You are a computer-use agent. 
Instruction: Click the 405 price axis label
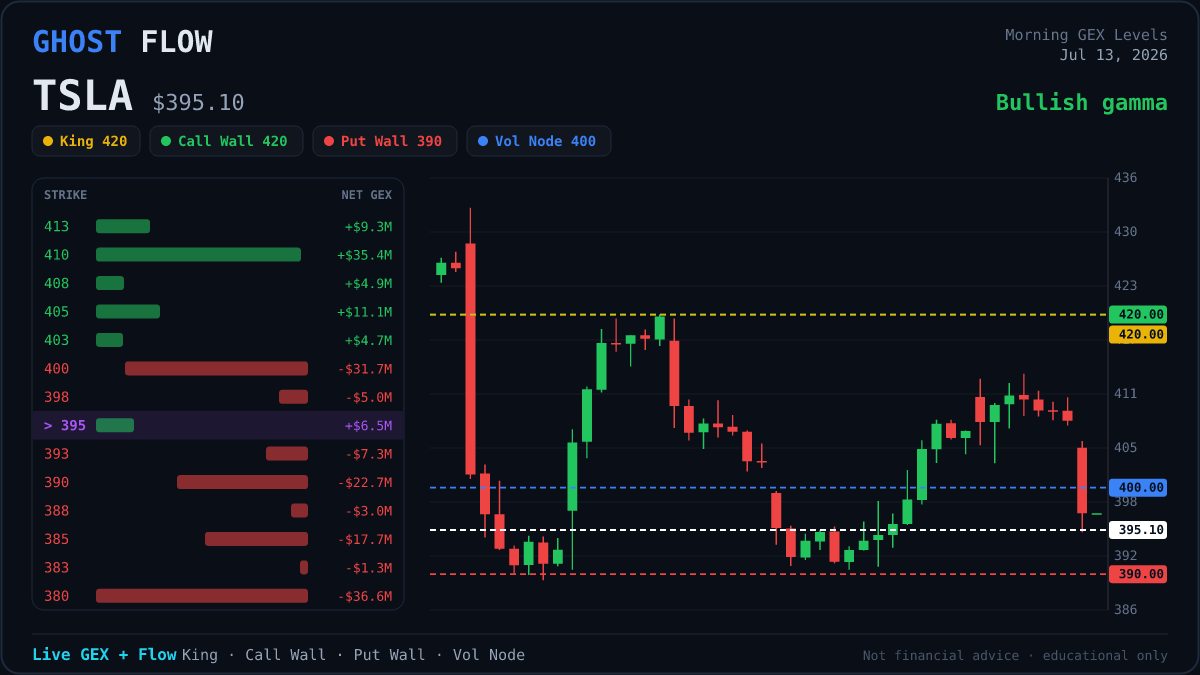tap(1126, 448)
